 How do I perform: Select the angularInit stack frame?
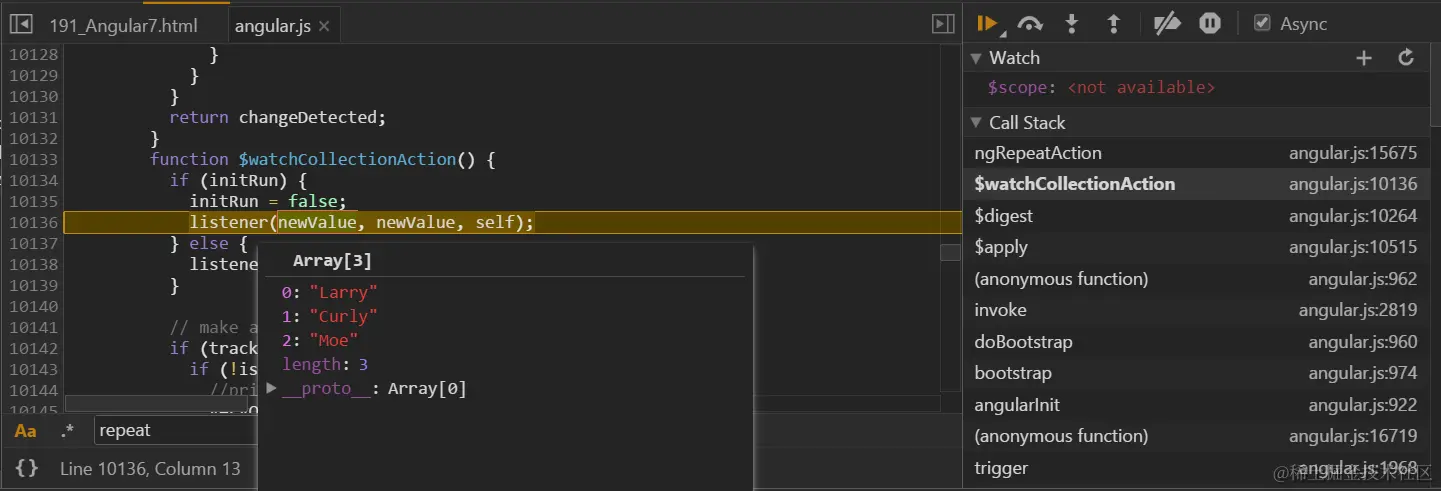[1196, 405]
